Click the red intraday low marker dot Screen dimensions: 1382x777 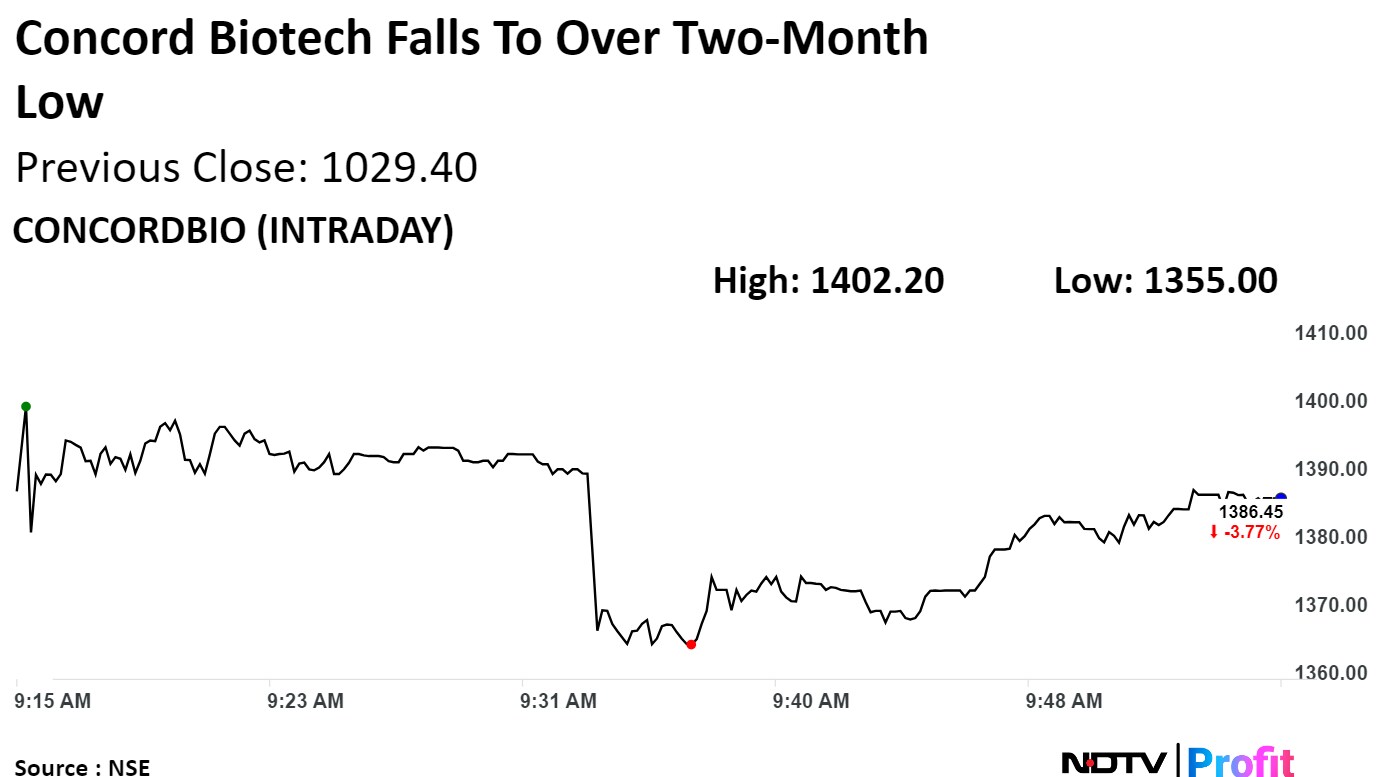(691, 645)
